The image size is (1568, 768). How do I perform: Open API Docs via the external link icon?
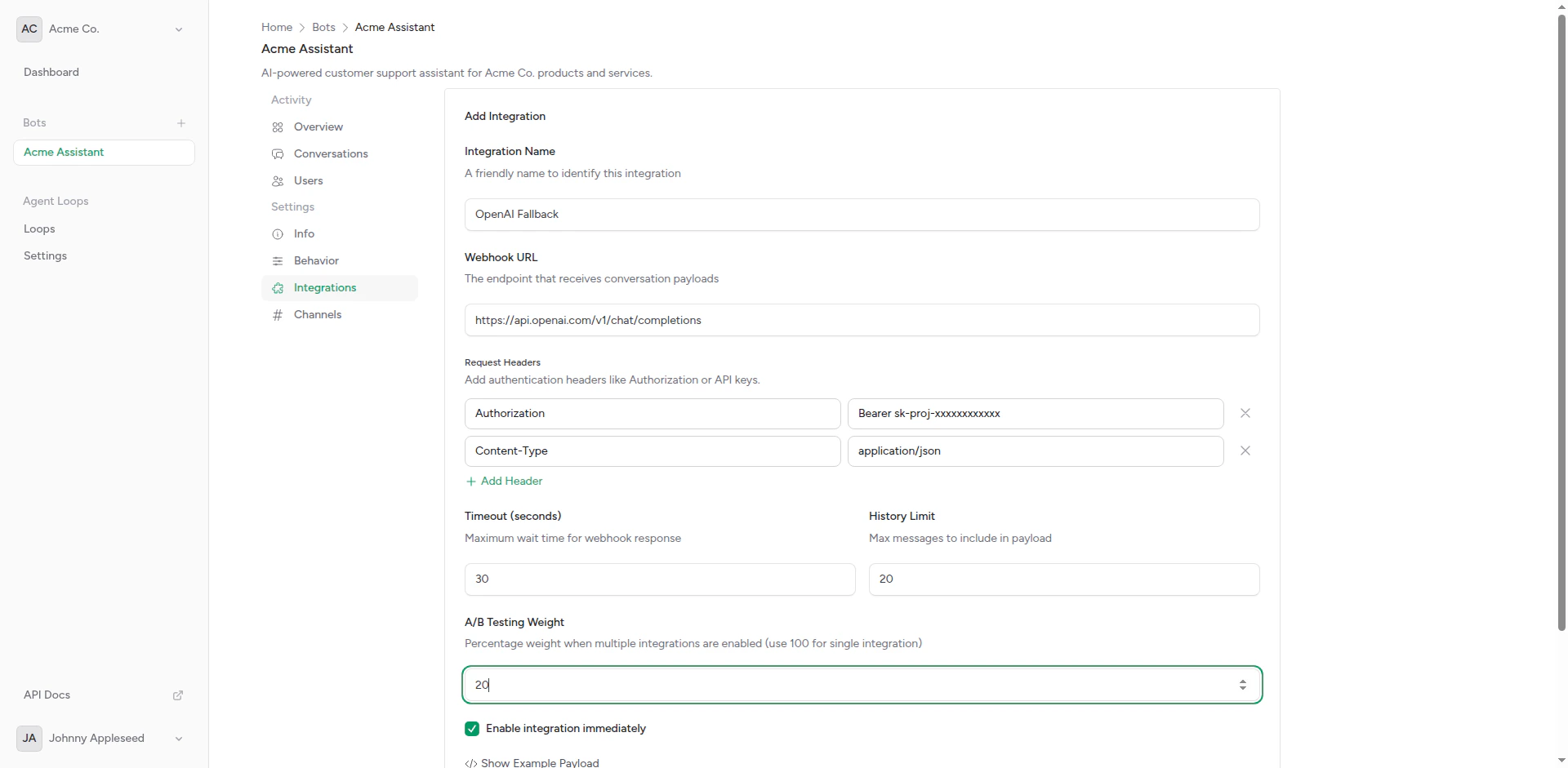point(178,695)
